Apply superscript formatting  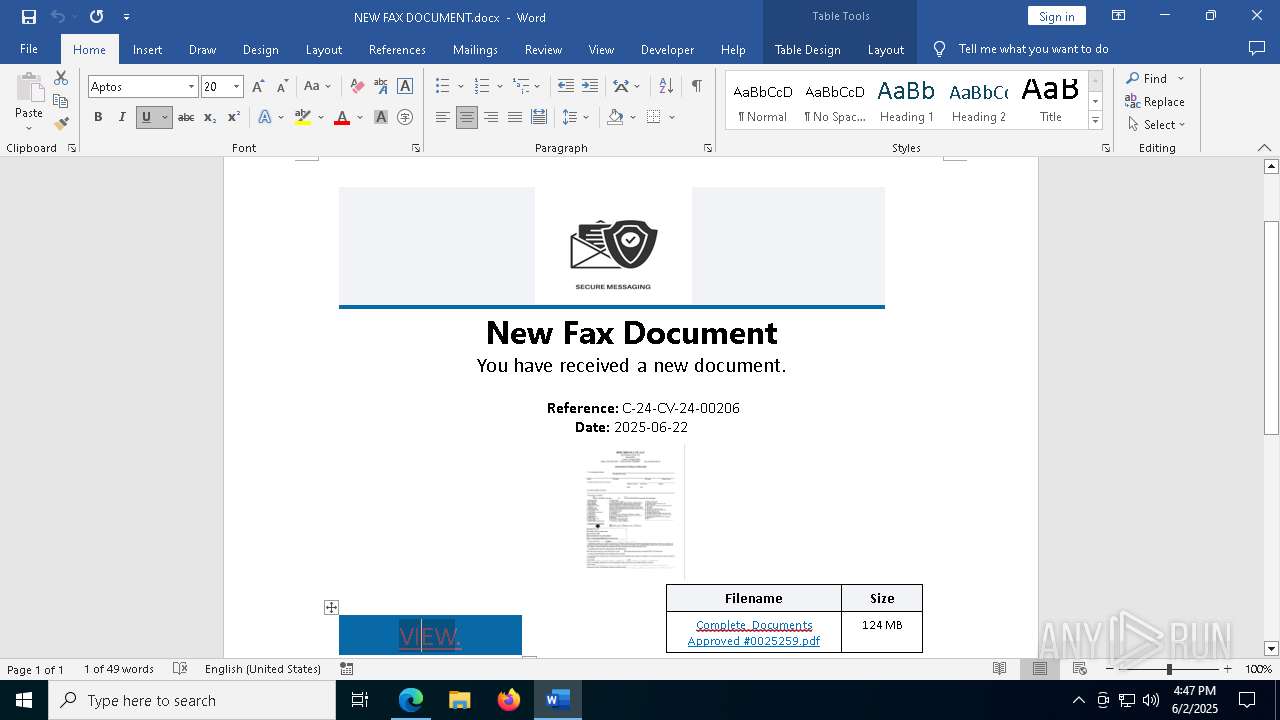(x=234, y=117)
